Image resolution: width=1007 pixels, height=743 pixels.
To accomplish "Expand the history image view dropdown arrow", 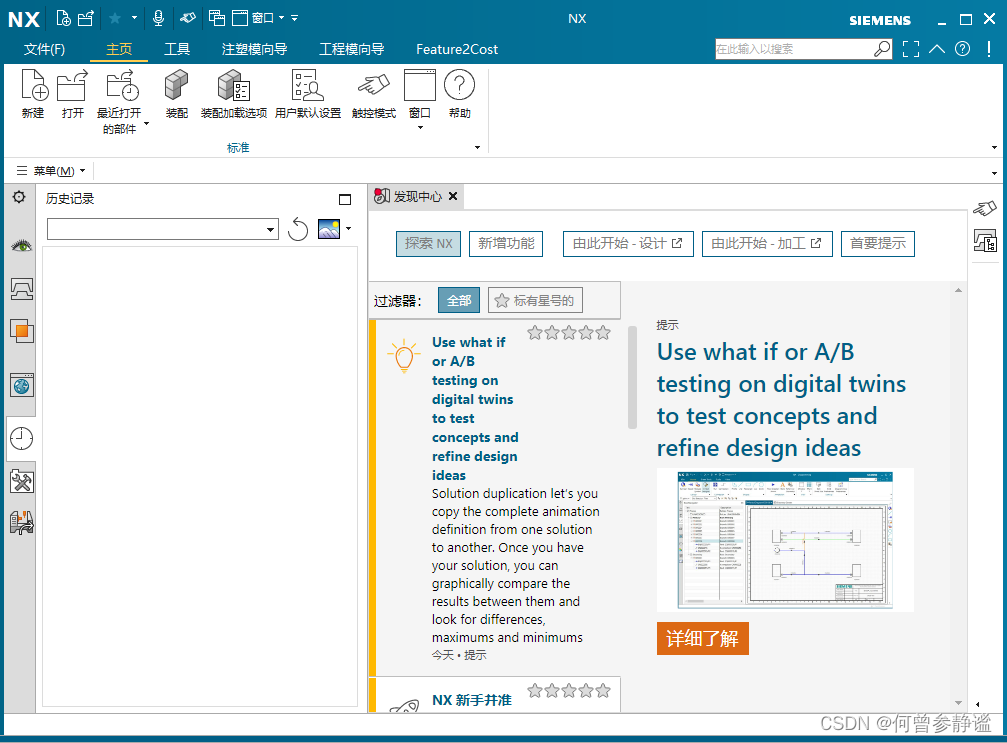I will pos(349,229).
